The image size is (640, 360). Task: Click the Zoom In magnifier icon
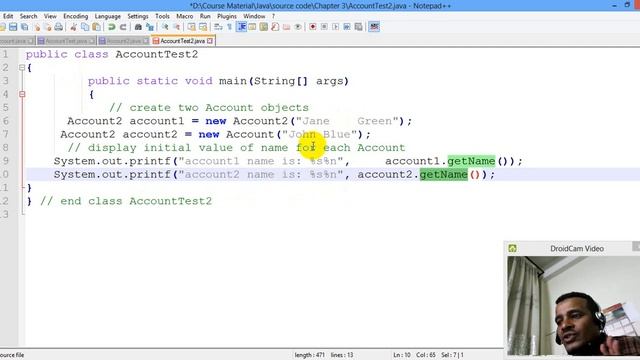point(165,27)
